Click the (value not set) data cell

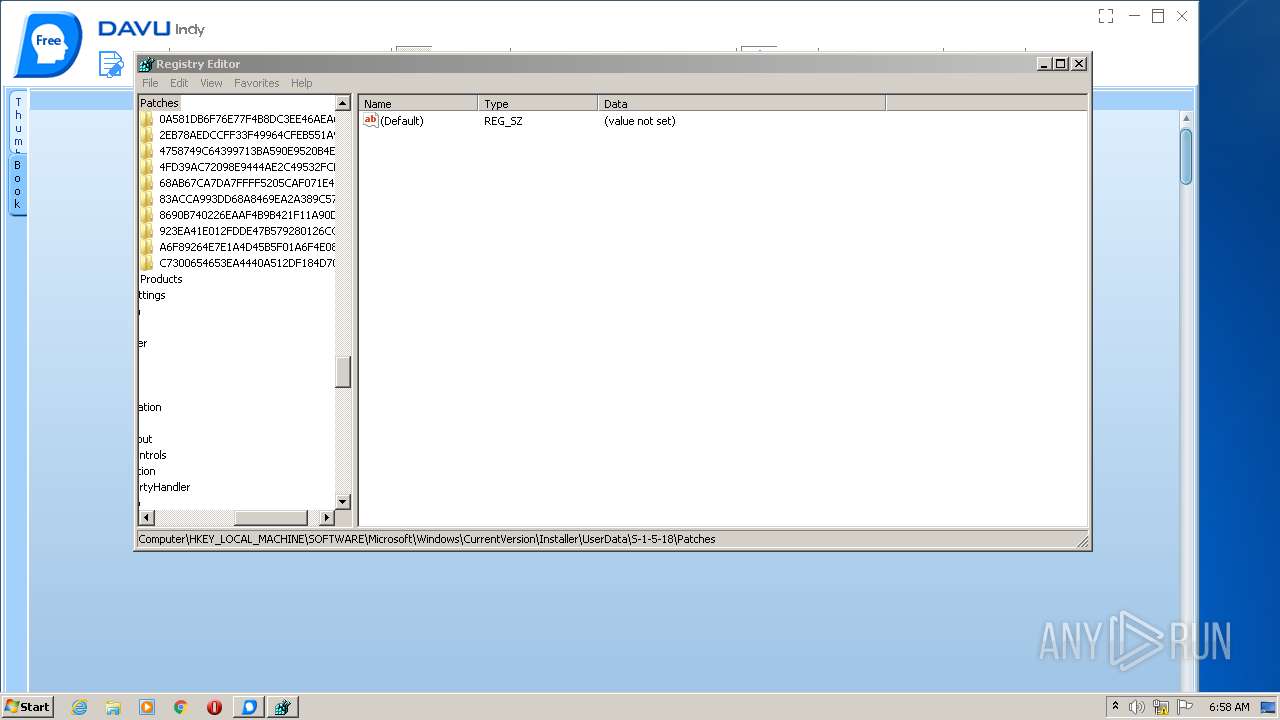pos(640,121)
